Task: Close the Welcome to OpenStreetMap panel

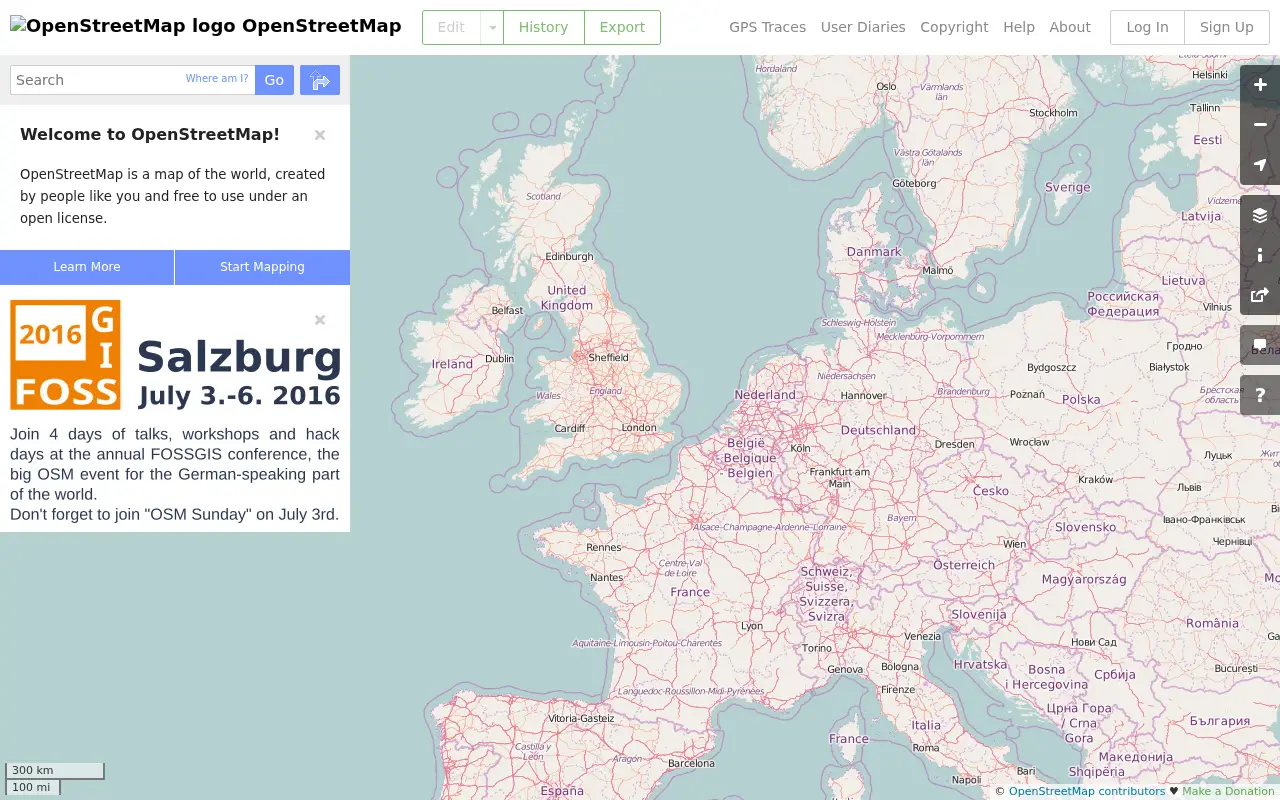Action: [320, 135]
